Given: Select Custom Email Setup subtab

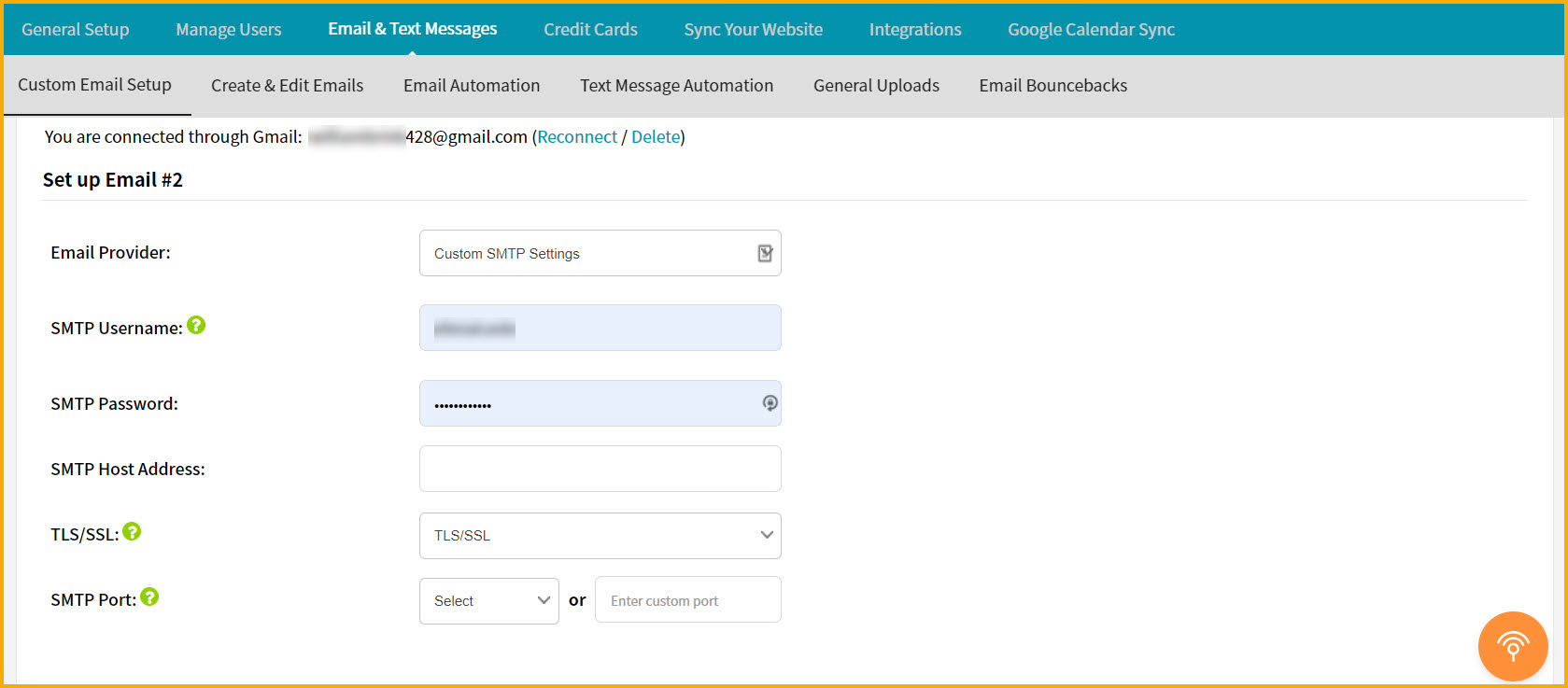Looking at the screenshot, I should (x=95, y=85).
